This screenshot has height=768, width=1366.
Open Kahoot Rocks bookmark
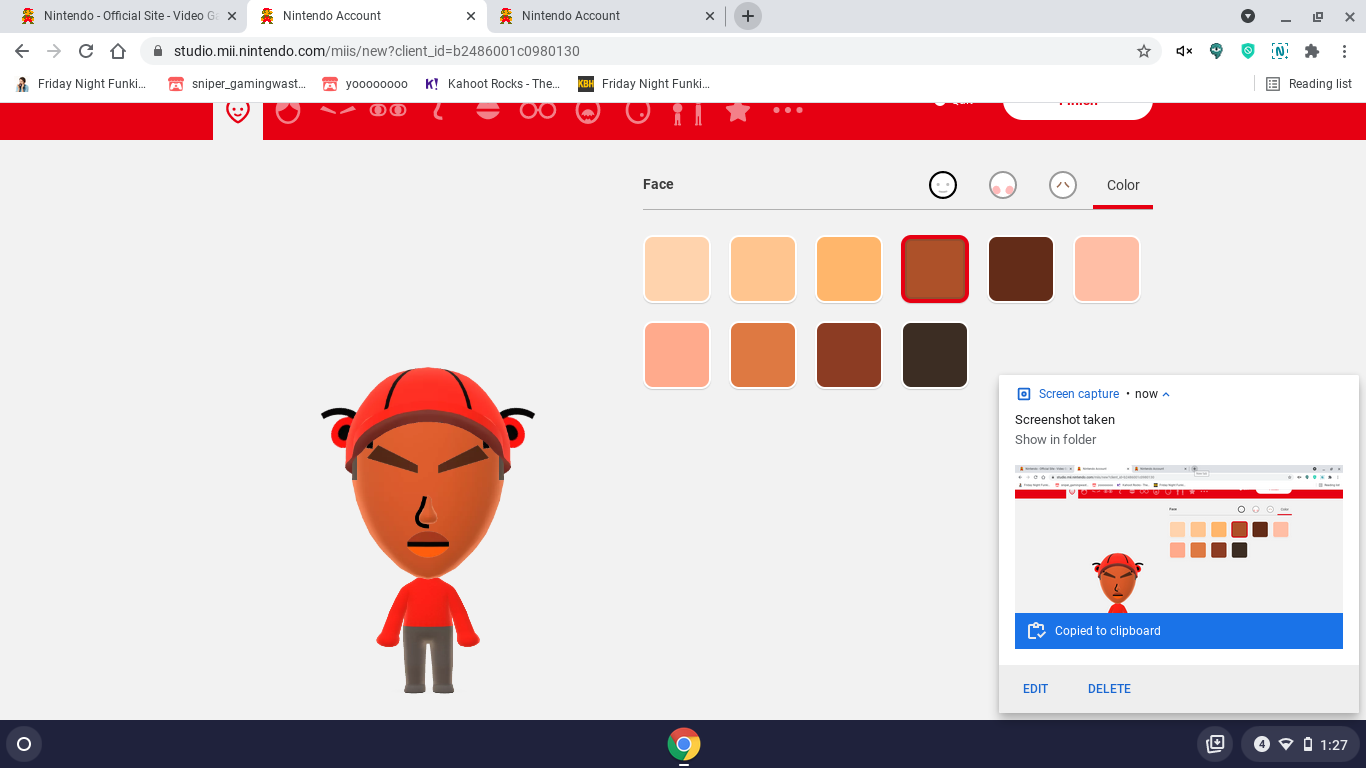tap(492, 84)
